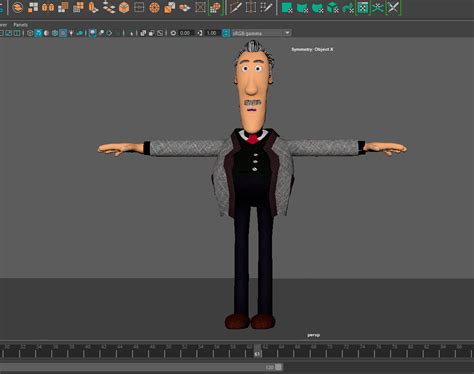The width and height of the screenshot is (474, 374).
Task: Click the orange capsule with small plane shelf icon
Action: [93, 7]
